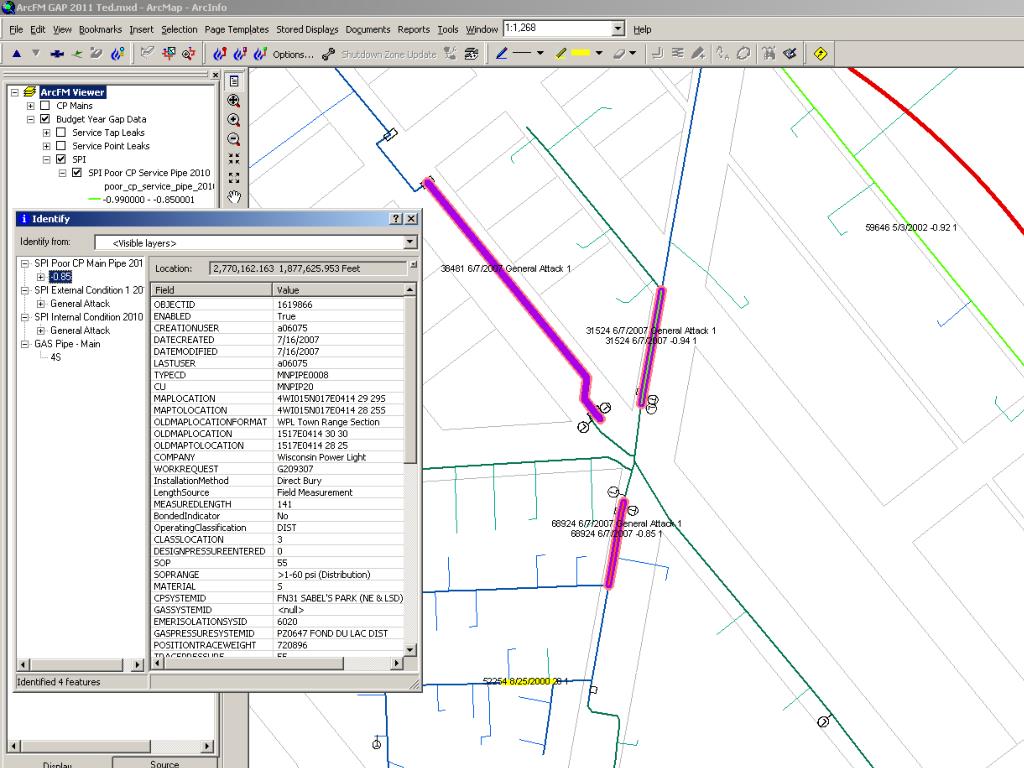Image resolution: width=1024 pixels, height=768 pixels.
Task: Select the fixed zoom in magnifier tool
Action: tap(234, 101)
